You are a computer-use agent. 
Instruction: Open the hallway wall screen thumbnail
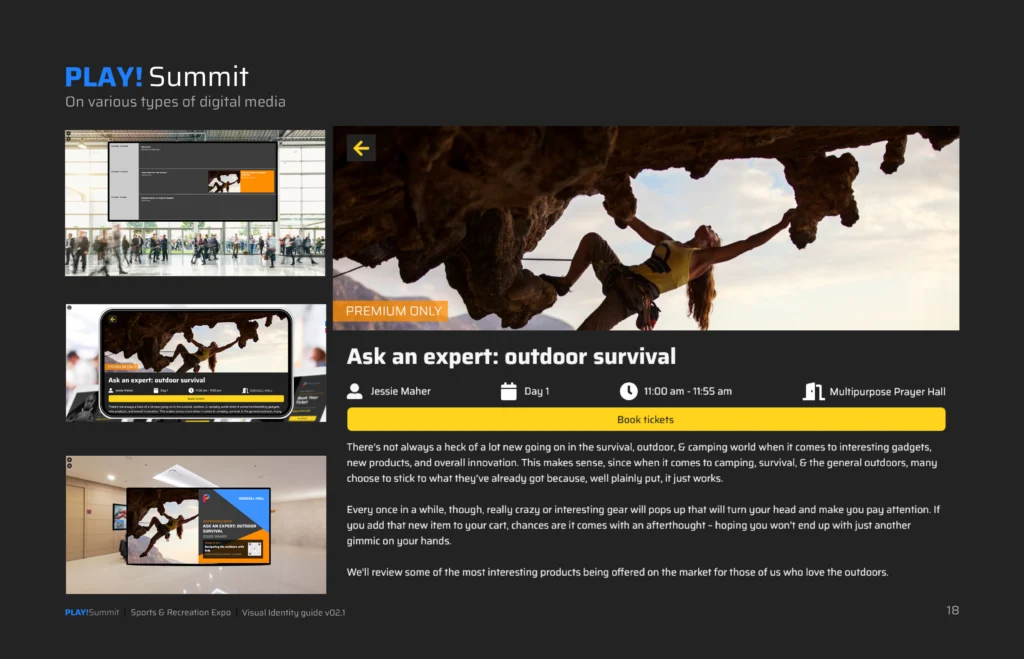tap(196, 524)
